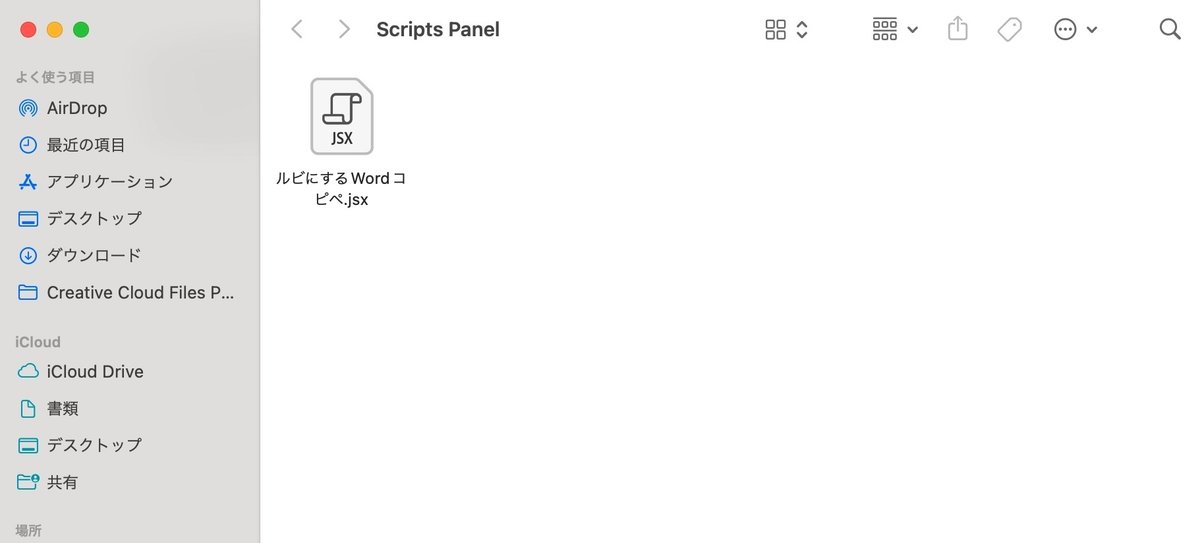The height and width of the screenshot is (543, 1200).
Task: Select AirDrop in the sidebar
Action: [x=76, y=108]
